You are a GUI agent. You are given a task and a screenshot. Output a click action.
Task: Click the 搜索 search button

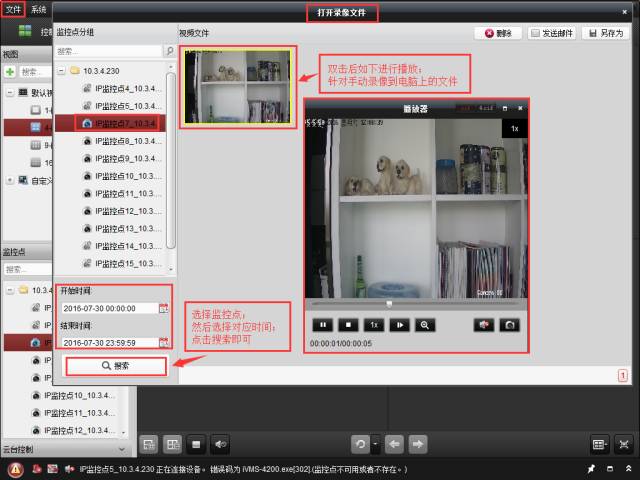click(116, 367)
